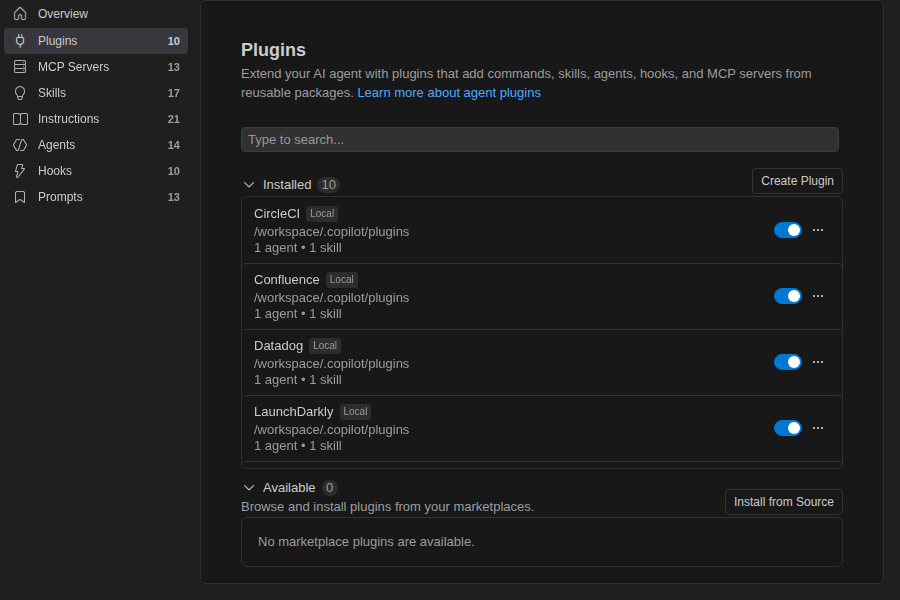Image resolution: width=900 pixels, height=600 pixels.
Task: Click the Available count badge 0
Action: tap(329, 487)
